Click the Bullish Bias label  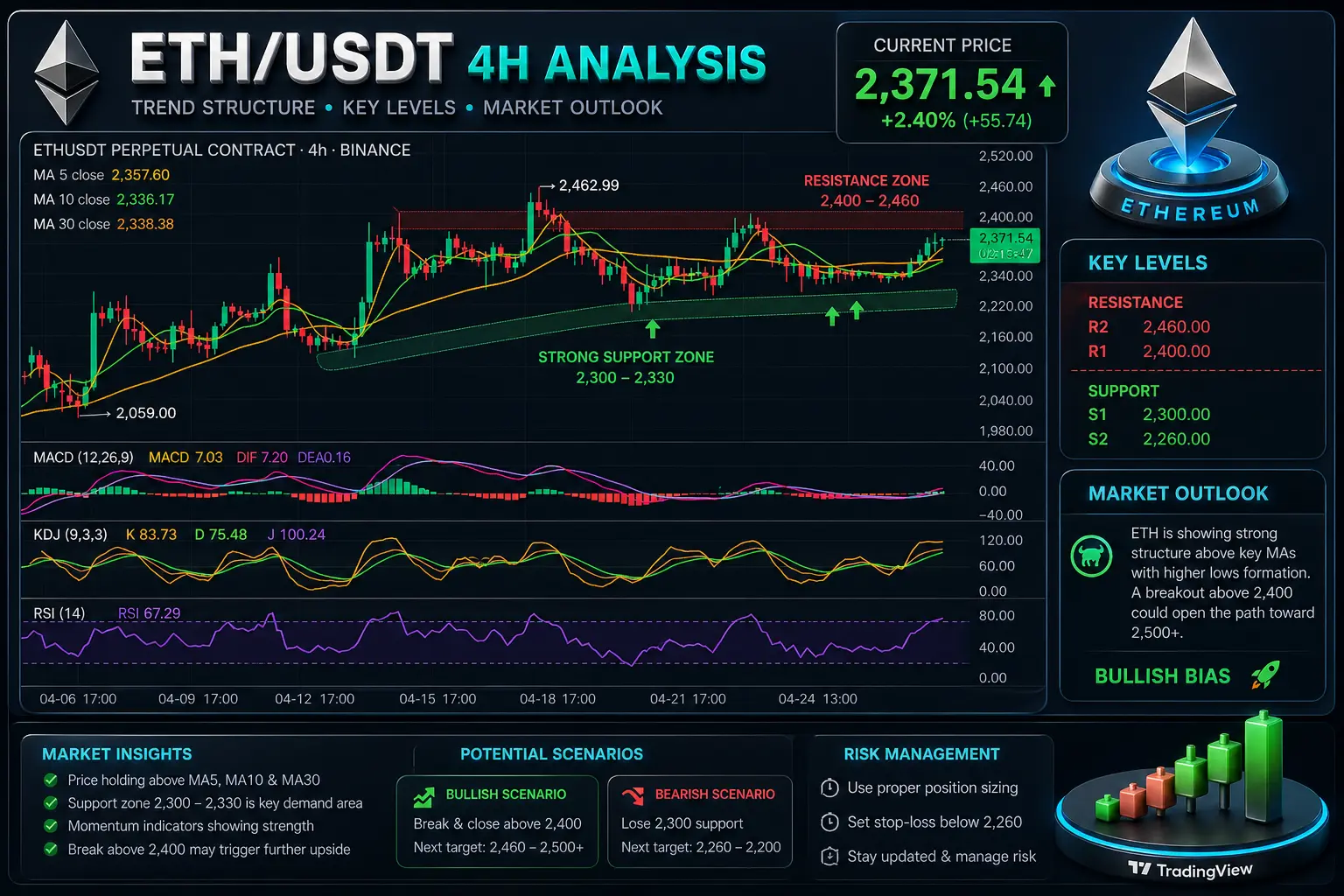pos(1162,676)
